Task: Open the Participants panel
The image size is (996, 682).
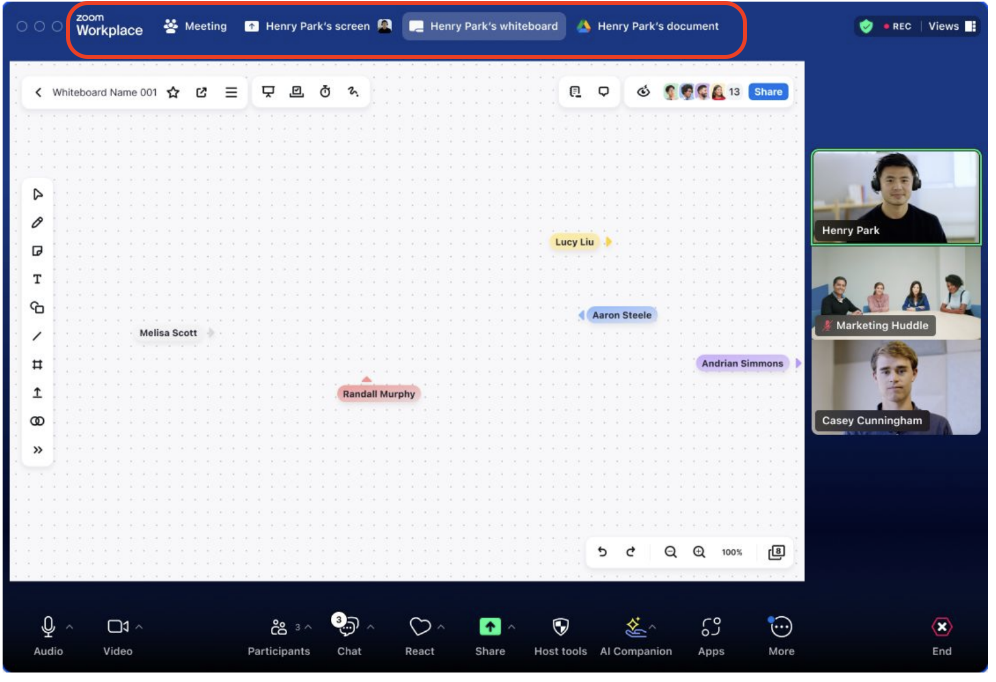Action: tap(279, 636)
